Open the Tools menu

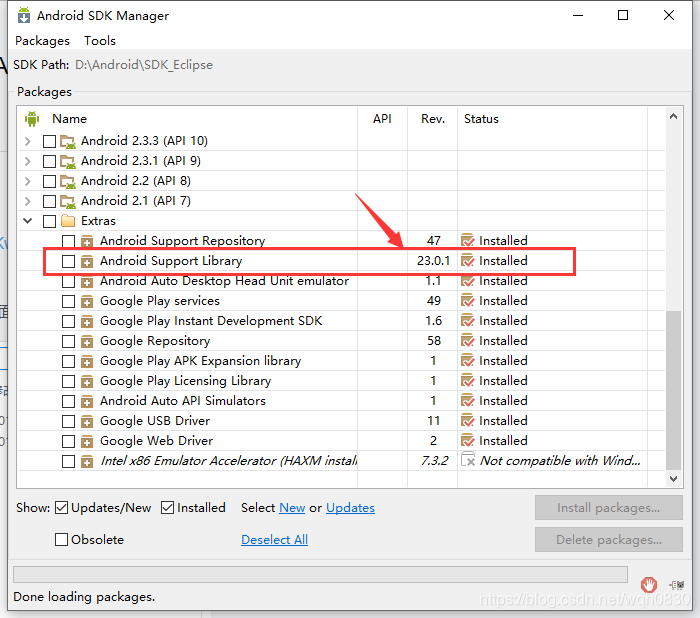(x=100, y=41)
